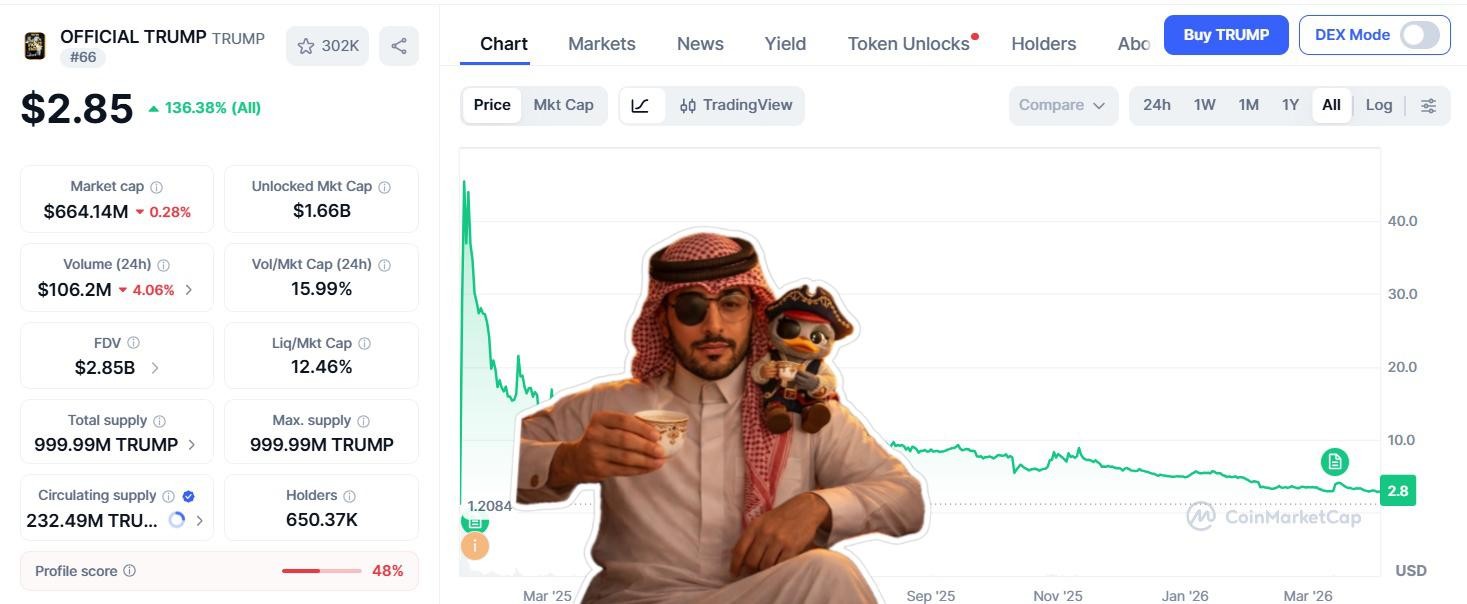Image resolution: width=1467 pixels, height=604 pixels.
Task: Switch to the Markets tab
Action: [x=601, y=44]
